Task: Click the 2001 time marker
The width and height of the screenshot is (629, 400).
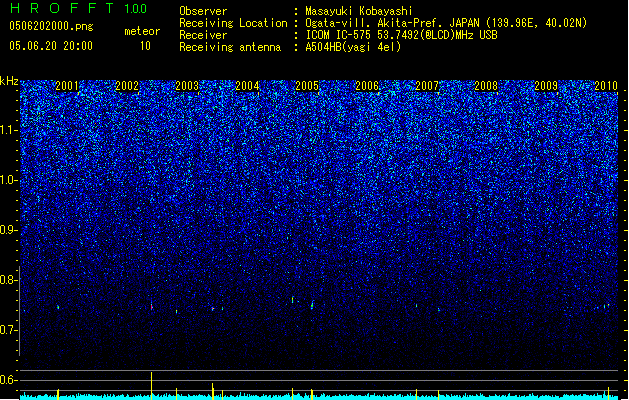Action: click(67, 86)
